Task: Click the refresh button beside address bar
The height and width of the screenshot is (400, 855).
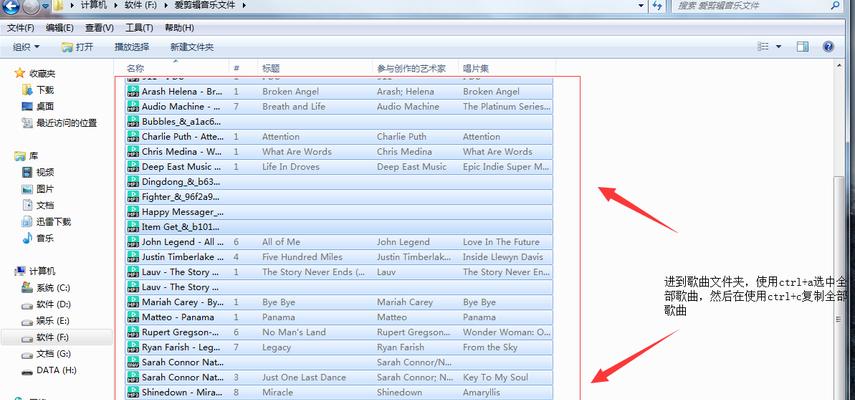Action: pos(657,5)
